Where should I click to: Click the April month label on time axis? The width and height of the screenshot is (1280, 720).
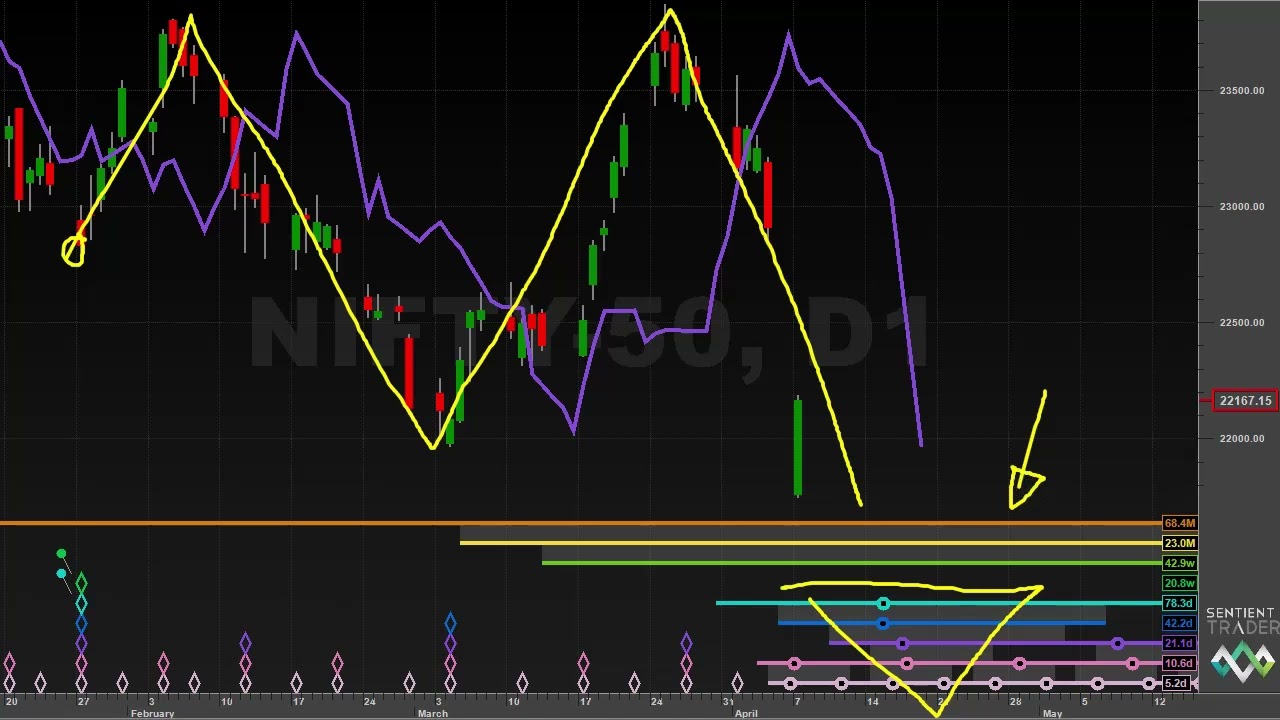point(746,714)
